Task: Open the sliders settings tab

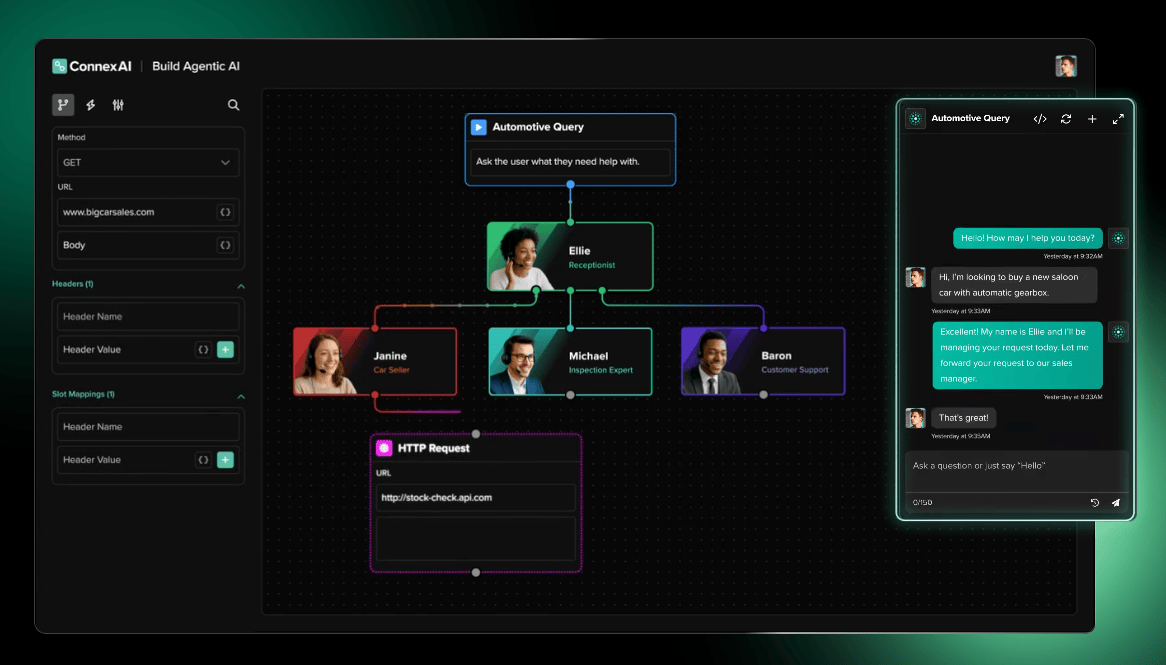Action: coord(118,105)
